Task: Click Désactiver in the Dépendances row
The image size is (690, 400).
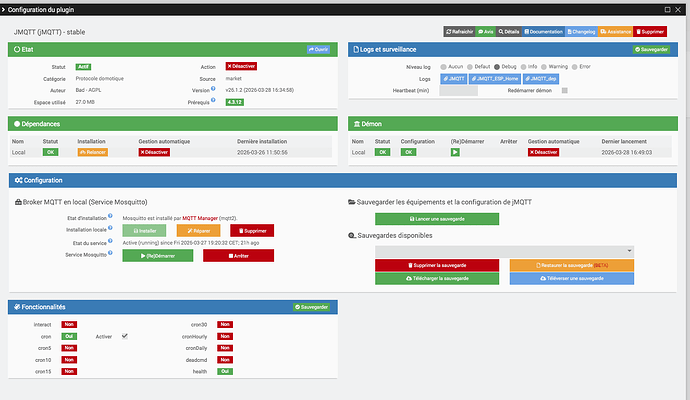Action: (154, 152)
